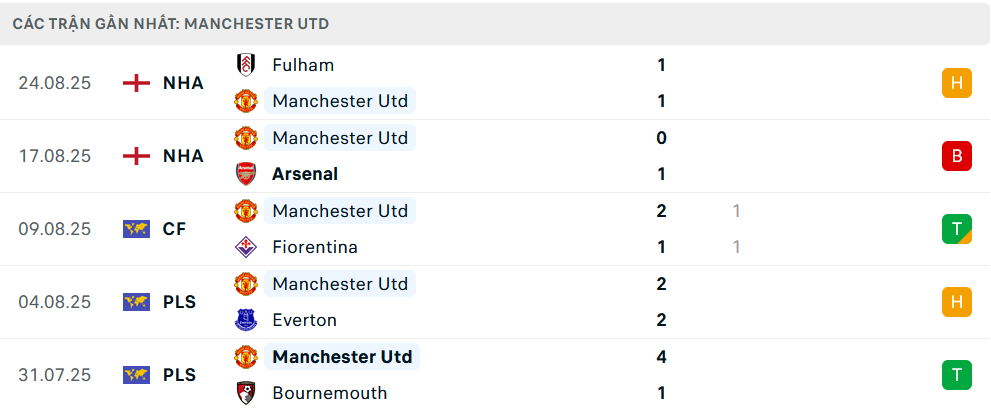
Task: Click the Everton club crest icon
Action: 245,320
